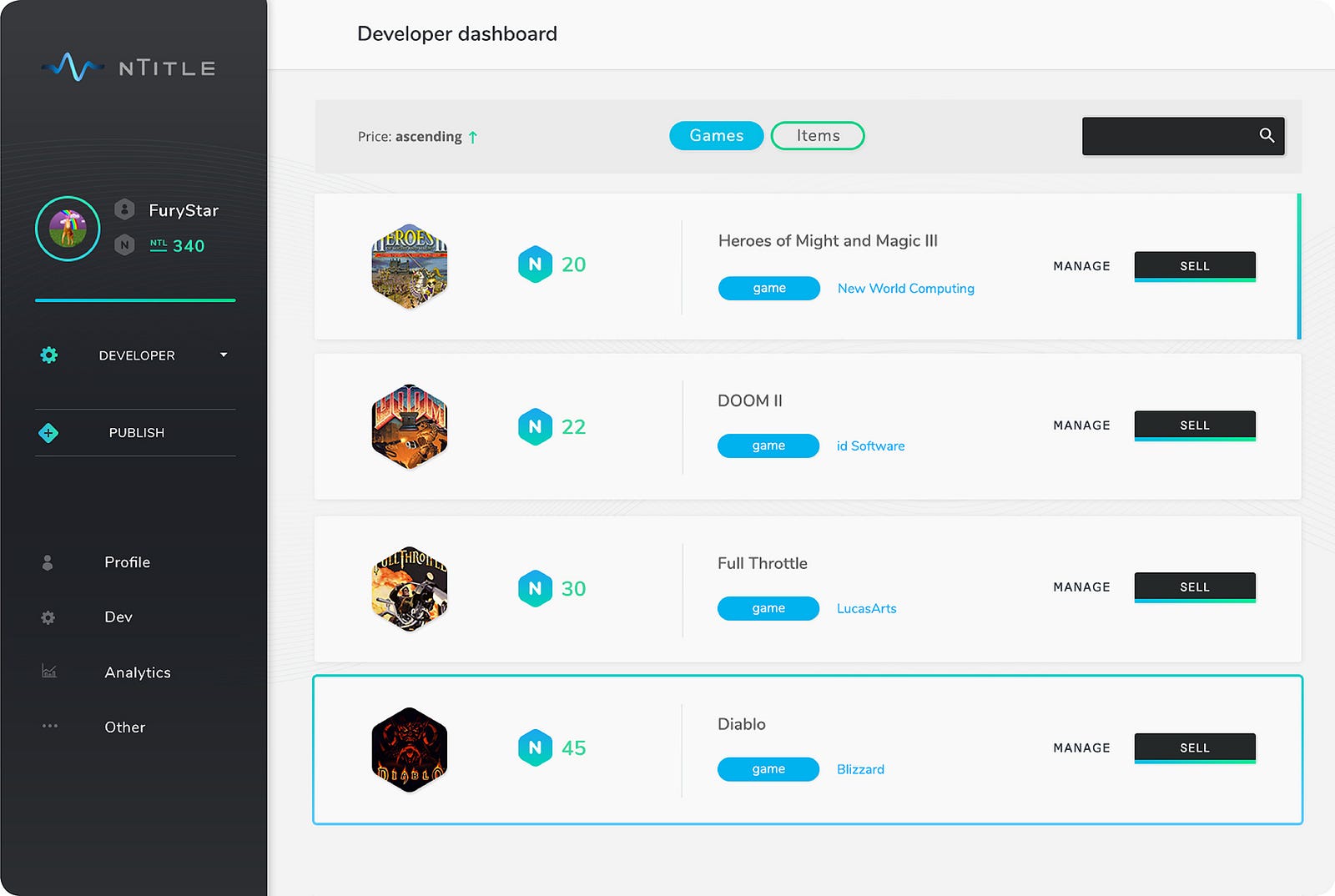
Task: Click Manage for DOOM II
Action: pyautogui.click(x=1081, y=425)
